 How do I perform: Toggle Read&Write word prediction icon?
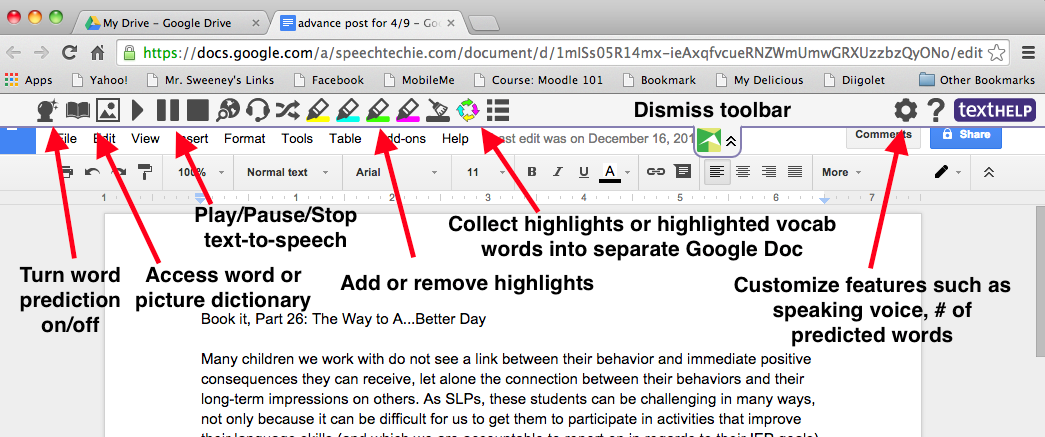point(47,110)
